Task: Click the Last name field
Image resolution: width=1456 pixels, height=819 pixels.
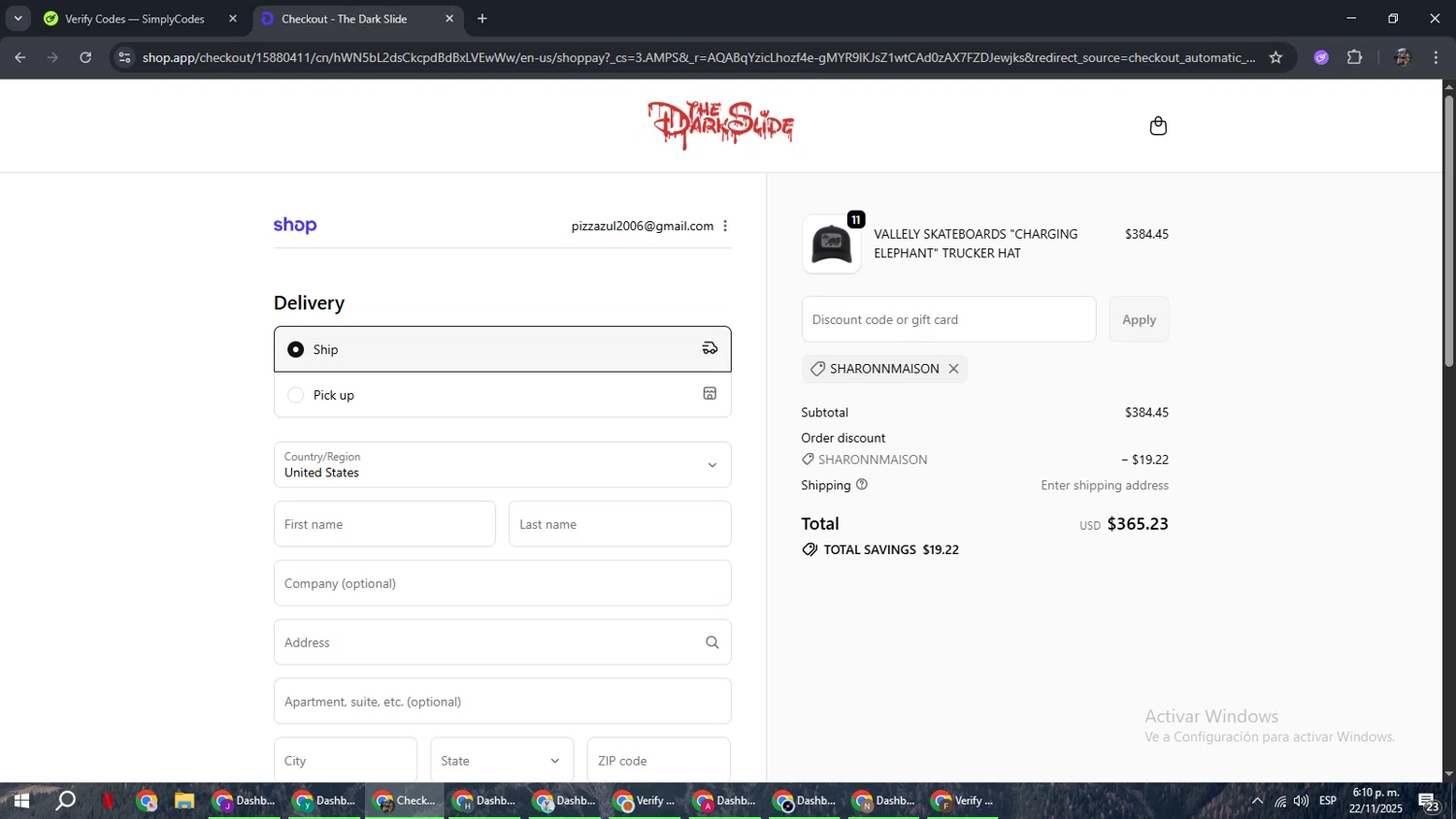Action: click(x=619, y=524)
